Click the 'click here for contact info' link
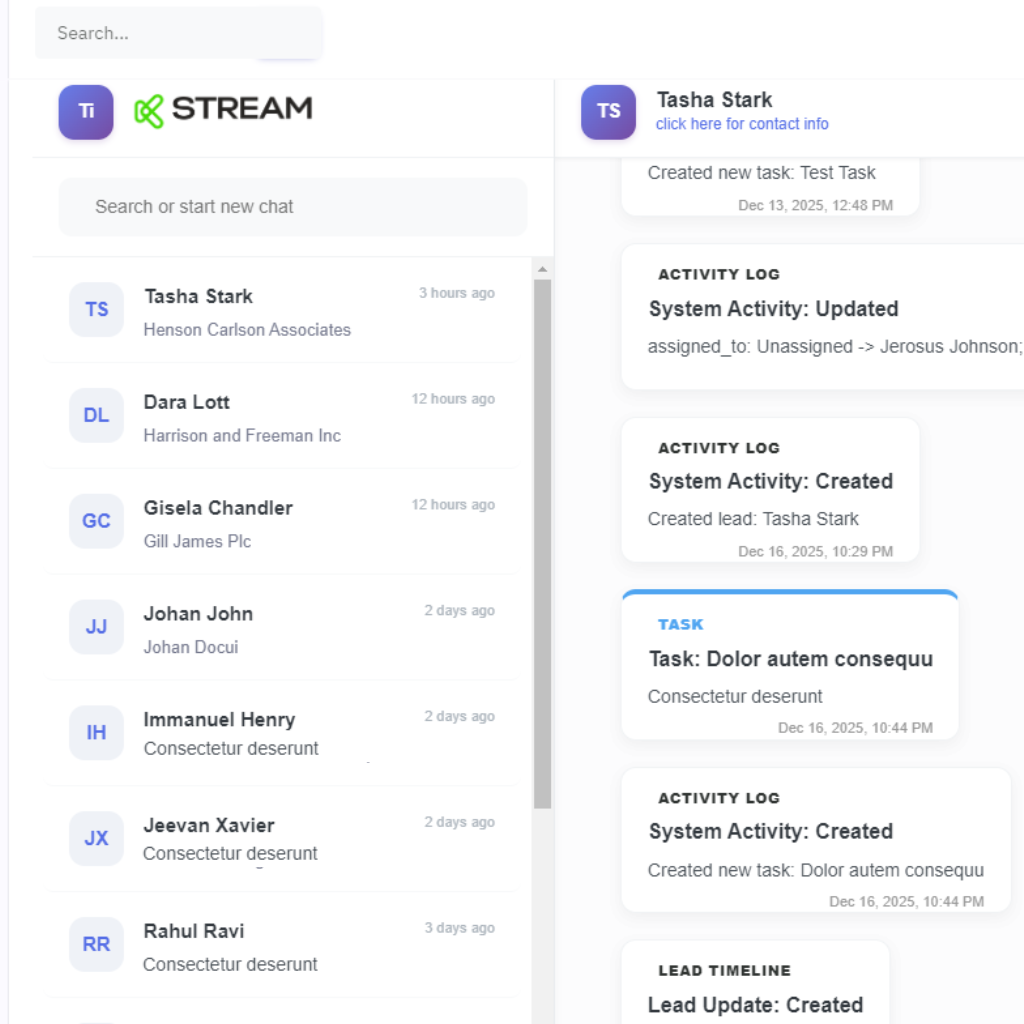Screen dimensions: 1024x1024 tap(742, 124)
